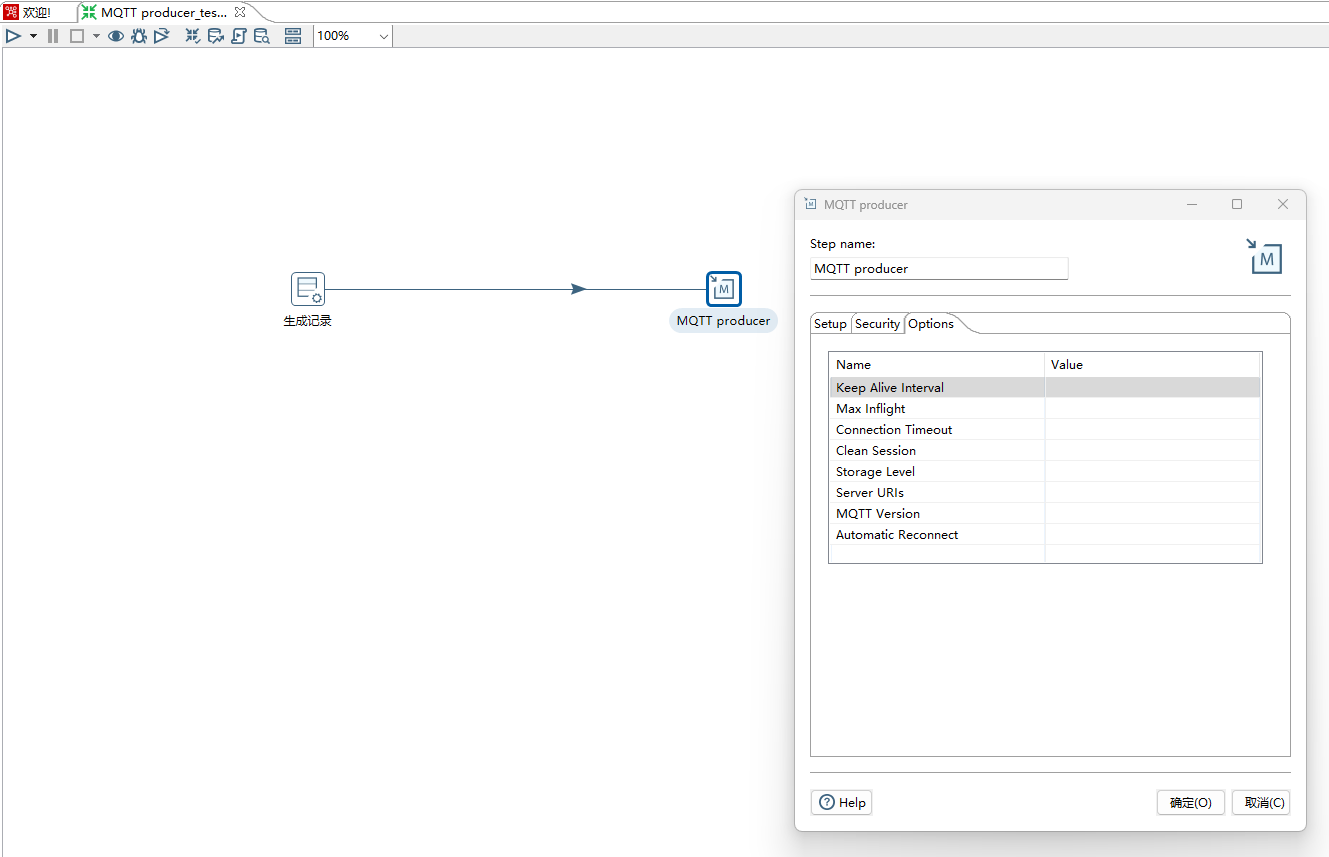Screen dimensions: 1329x857
Task: Preview the transformation with the eye icon
Action: tap(116, 36)
